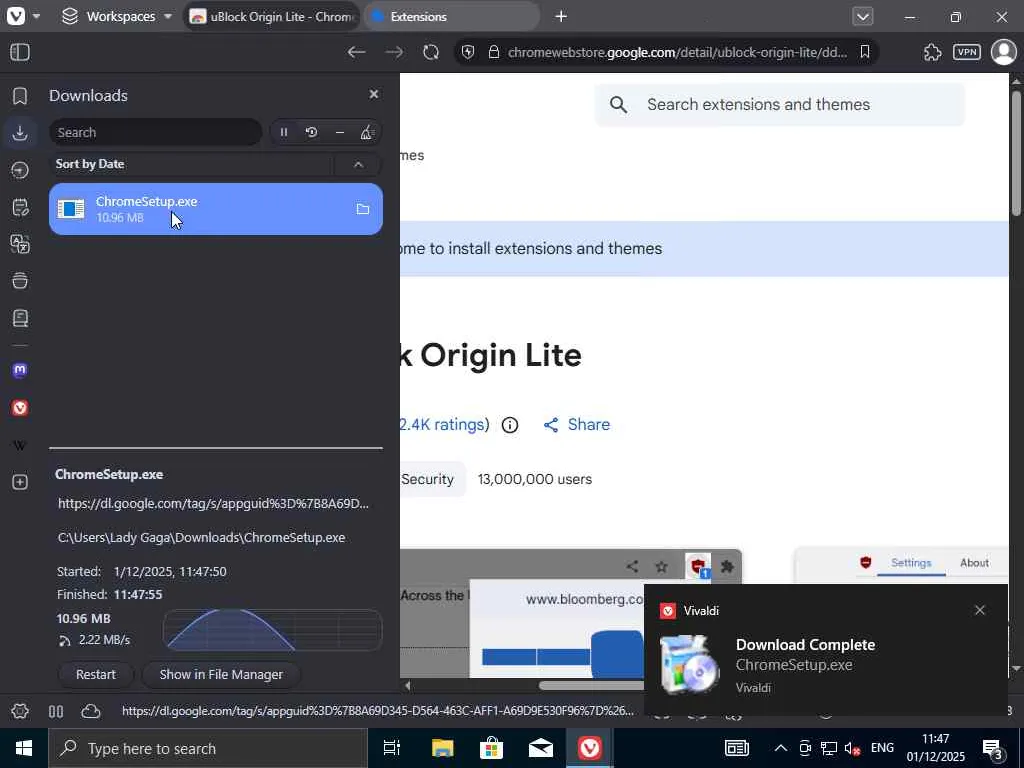Open the History panel
Screen dimensions: 1024x768
pos(20,170)
